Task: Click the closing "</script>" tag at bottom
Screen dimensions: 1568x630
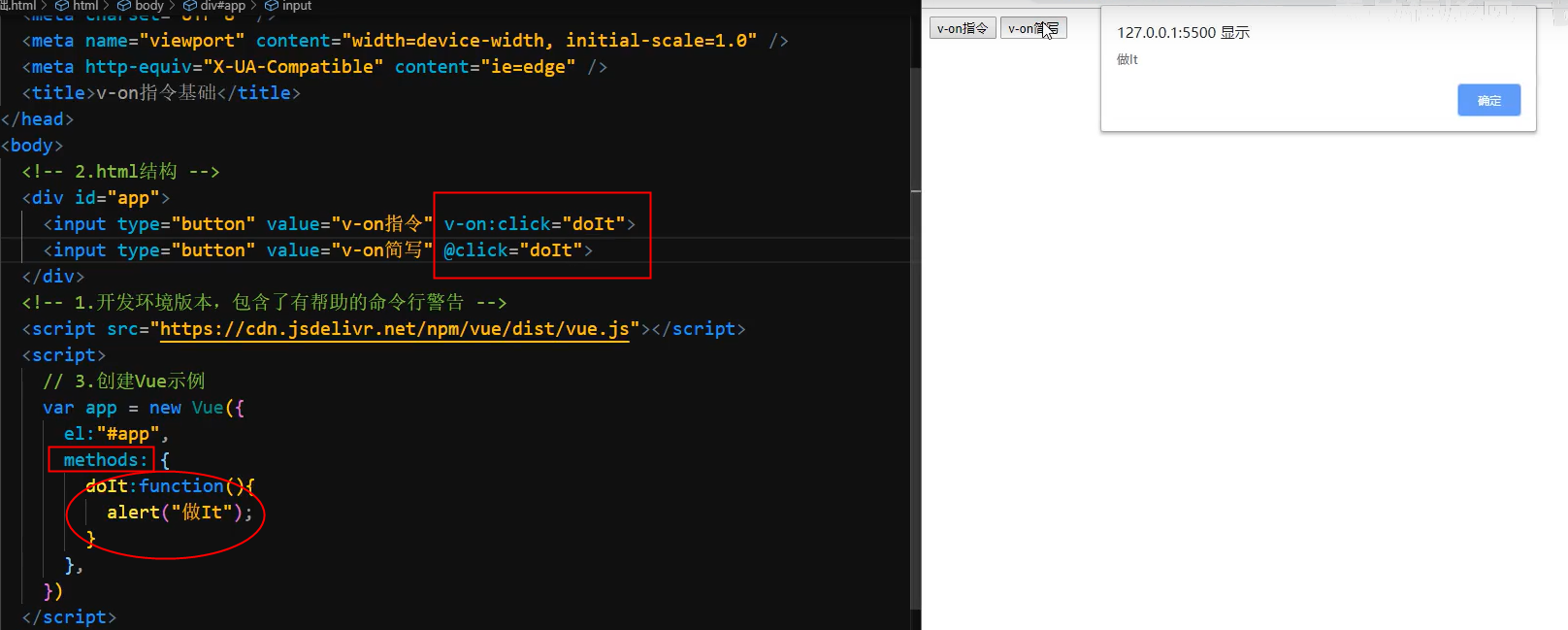Action: point(69,617)
